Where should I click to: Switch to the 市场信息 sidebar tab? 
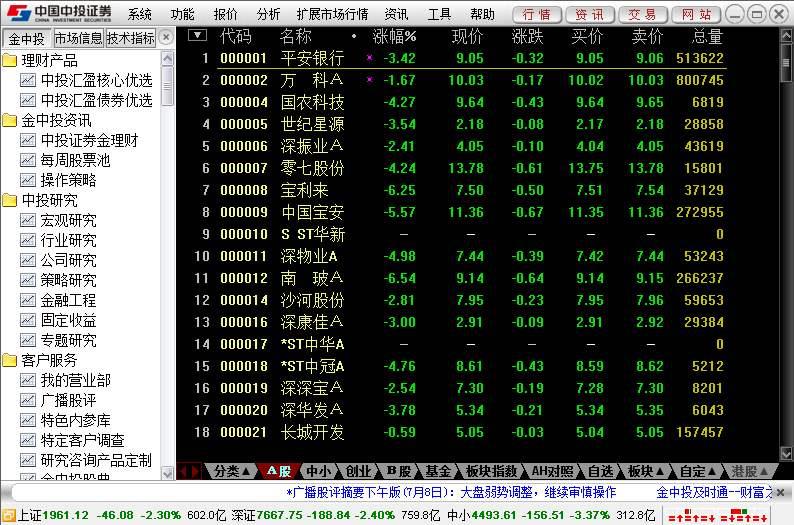click(x=78, y=38)
